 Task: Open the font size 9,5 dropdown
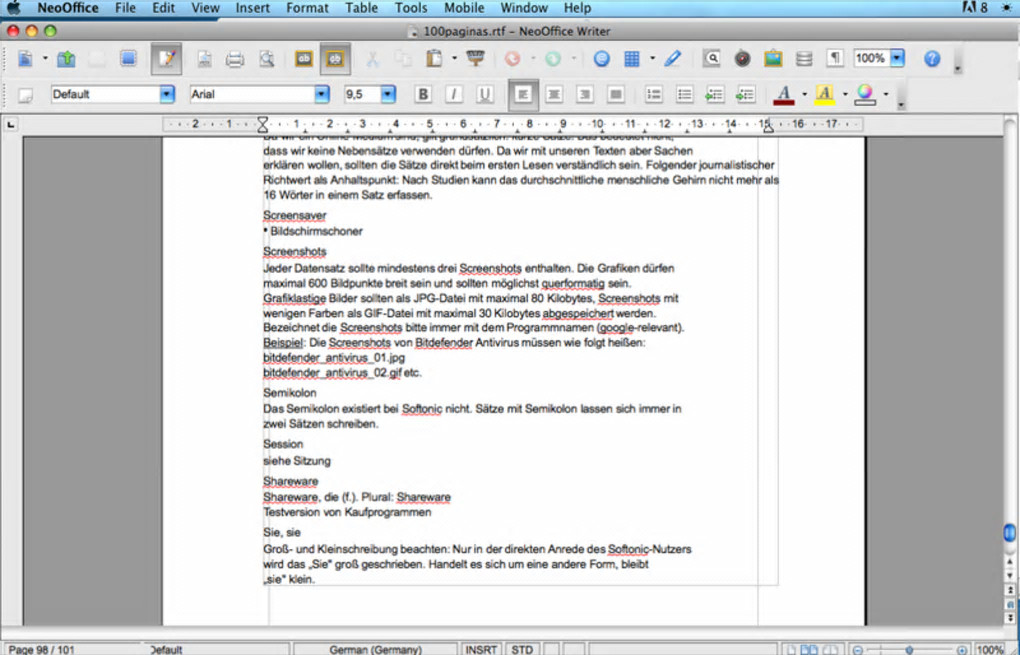pyautogui.click(x=388, y=94)
